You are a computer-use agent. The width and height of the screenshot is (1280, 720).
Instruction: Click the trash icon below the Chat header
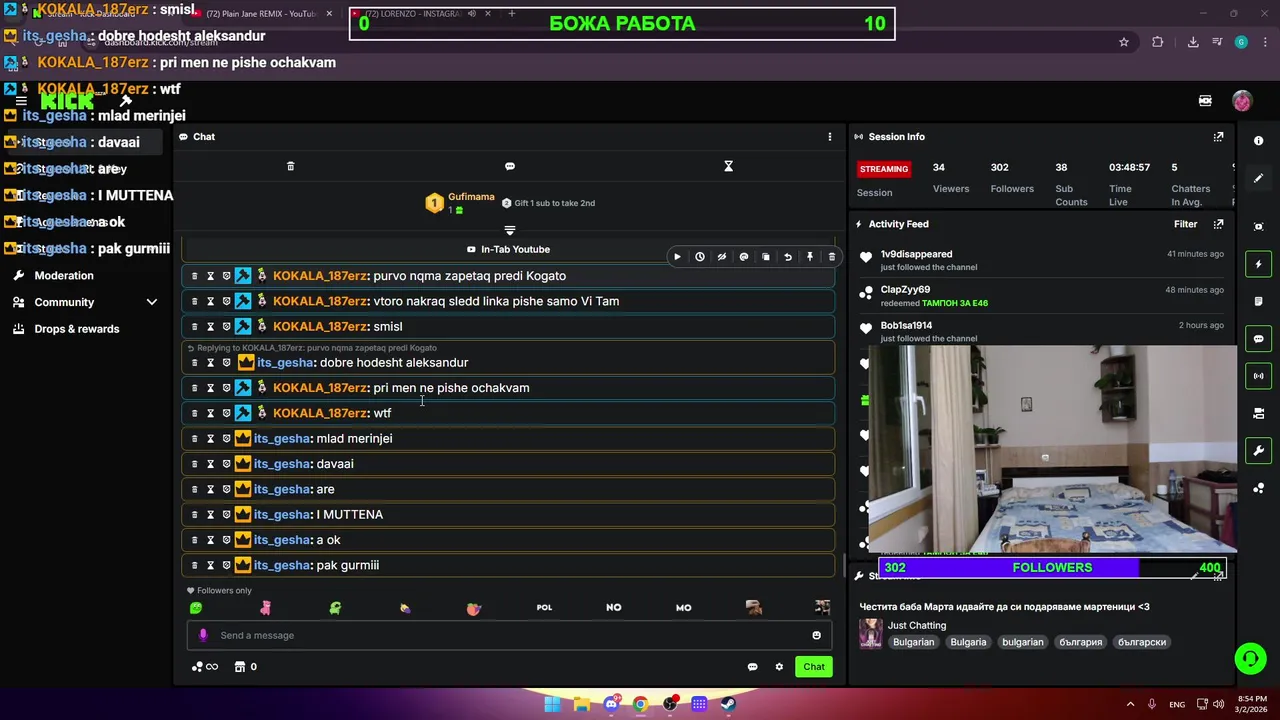[x=291, y=166]
